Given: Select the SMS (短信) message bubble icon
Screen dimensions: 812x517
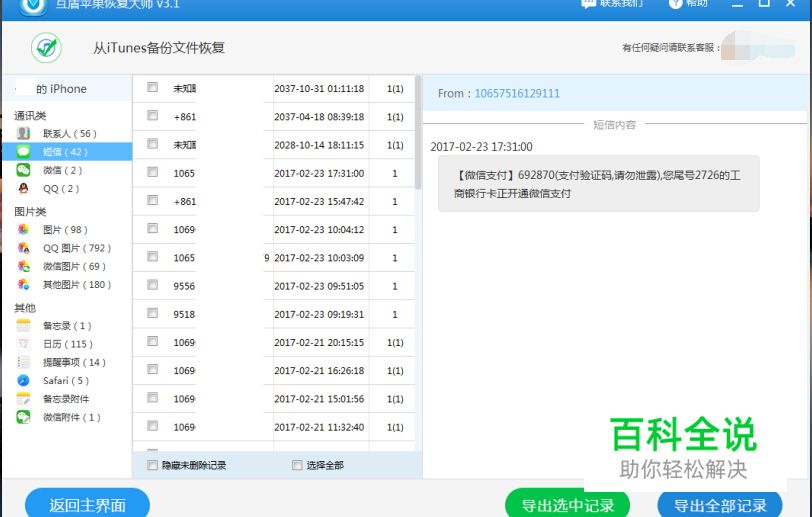Looking at the screenshot, I should [23, 151].
